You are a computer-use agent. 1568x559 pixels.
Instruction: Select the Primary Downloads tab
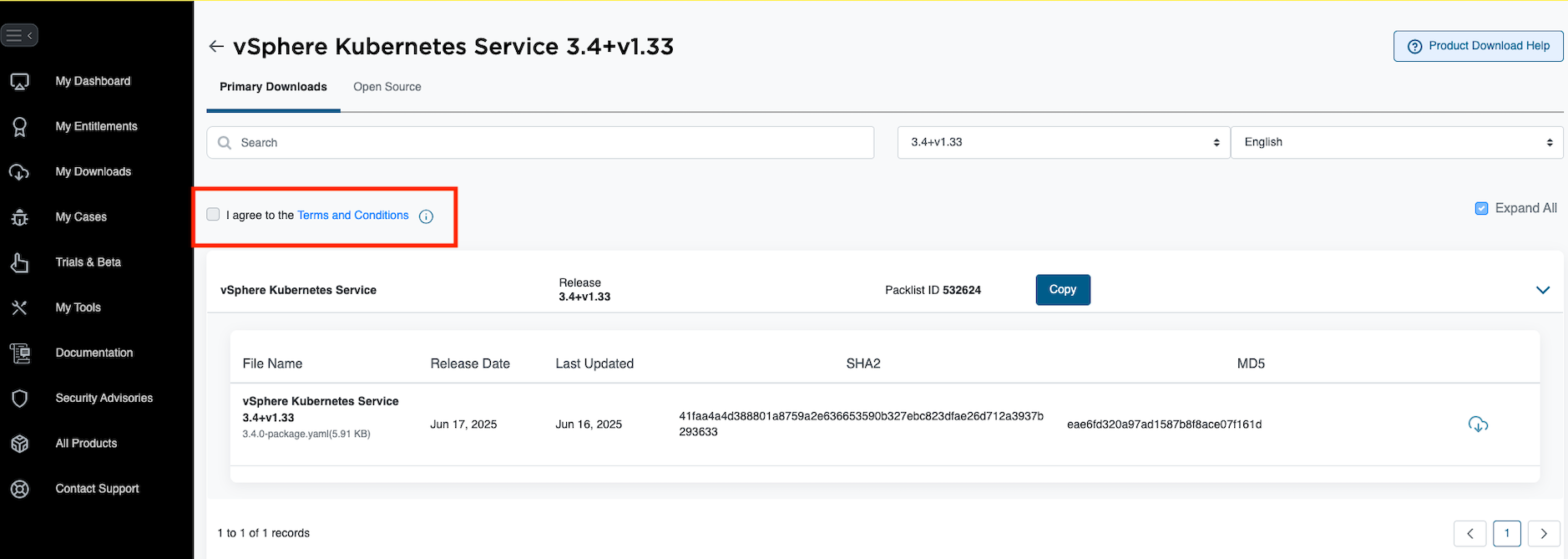coord(273,87)
